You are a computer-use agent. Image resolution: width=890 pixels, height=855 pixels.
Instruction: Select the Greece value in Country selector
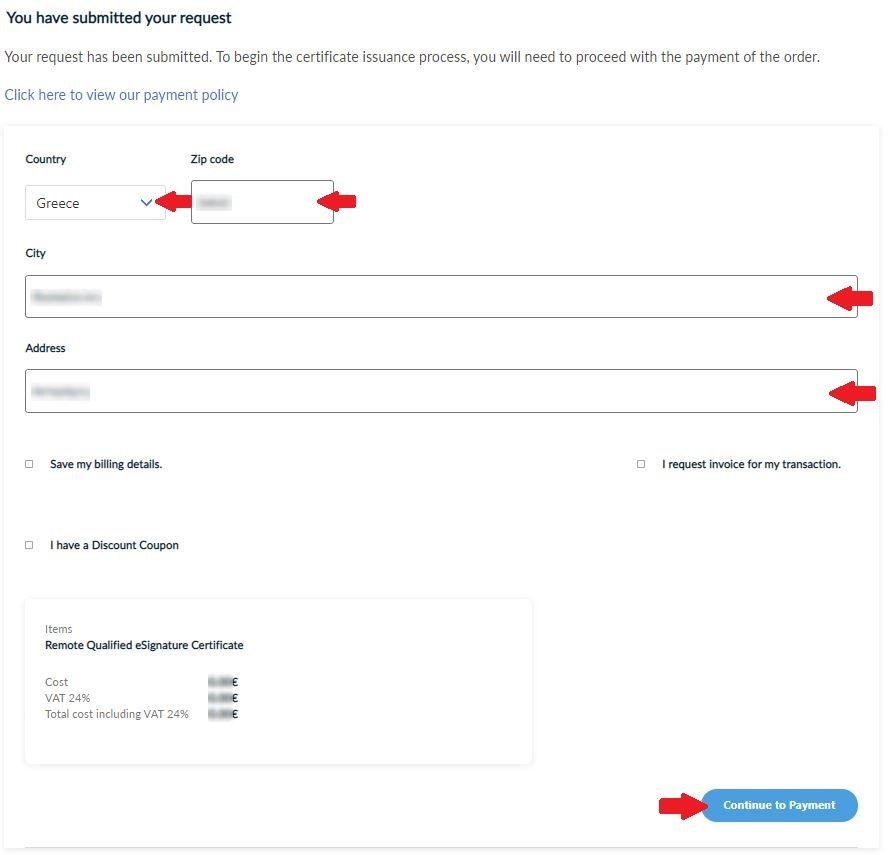coord(58,203)
